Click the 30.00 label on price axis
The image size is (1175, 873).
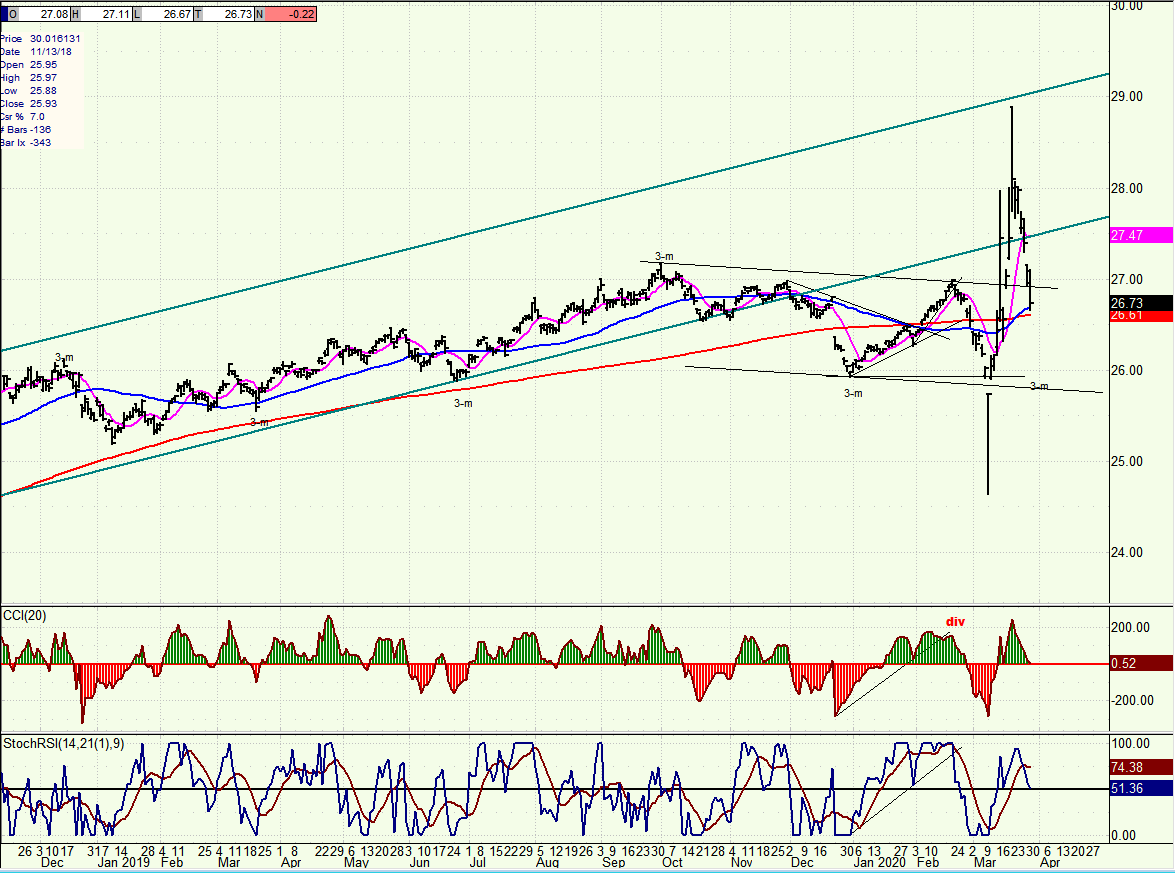(1128, 6)
